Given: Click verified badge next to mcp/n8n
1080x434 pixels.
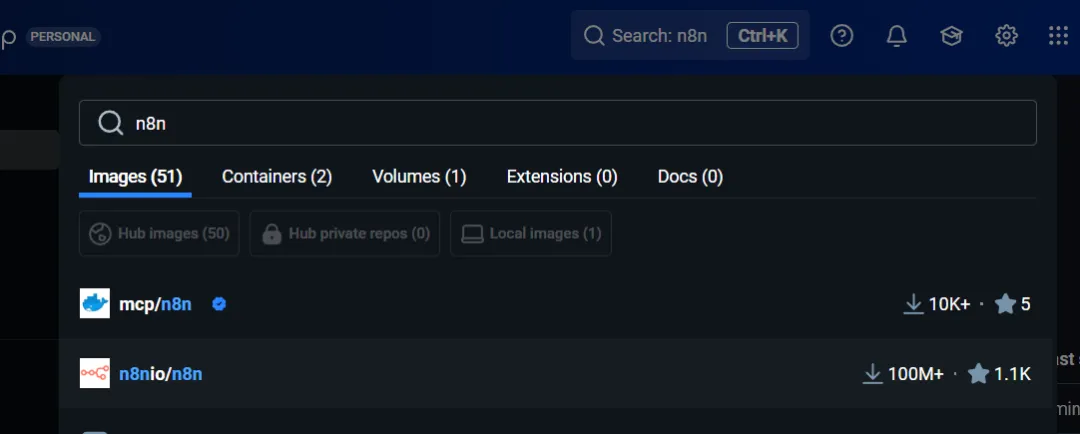Looking at the screenshot, I should tap(219, 304).
